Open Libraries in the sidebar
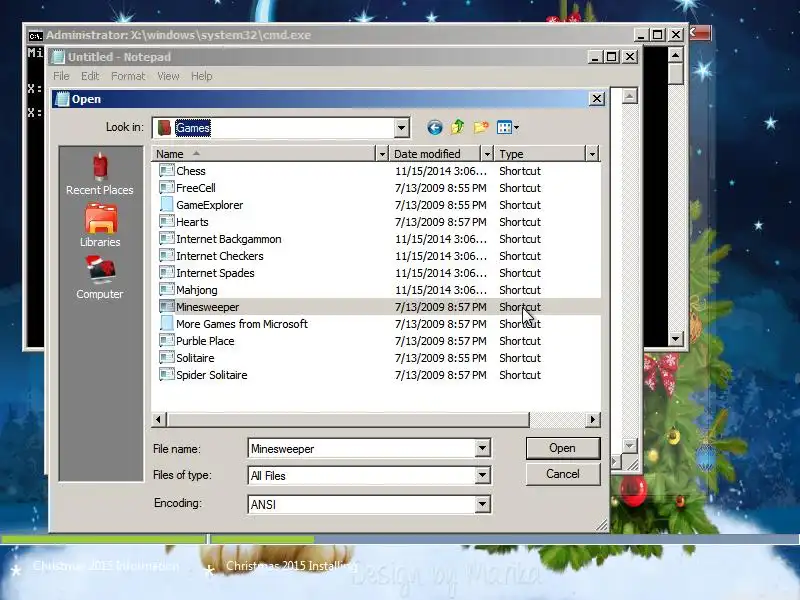Screen dimensions: 800x600 point(100,226)
